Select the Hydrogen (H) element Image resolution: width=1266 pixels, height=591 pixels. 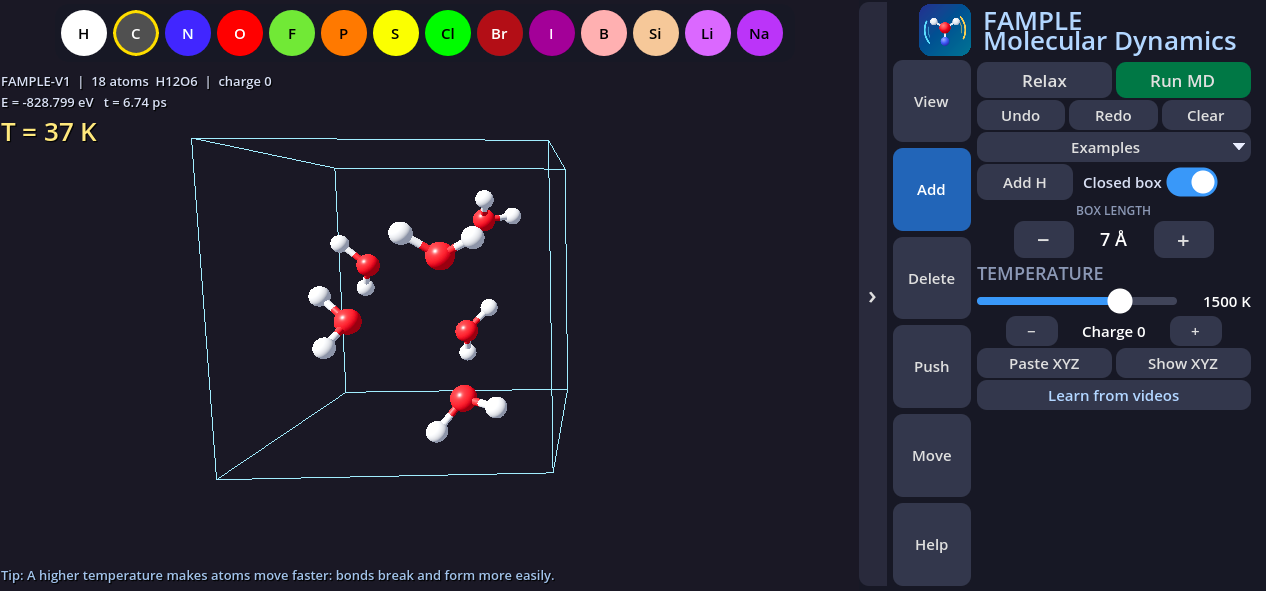[84, 34]
